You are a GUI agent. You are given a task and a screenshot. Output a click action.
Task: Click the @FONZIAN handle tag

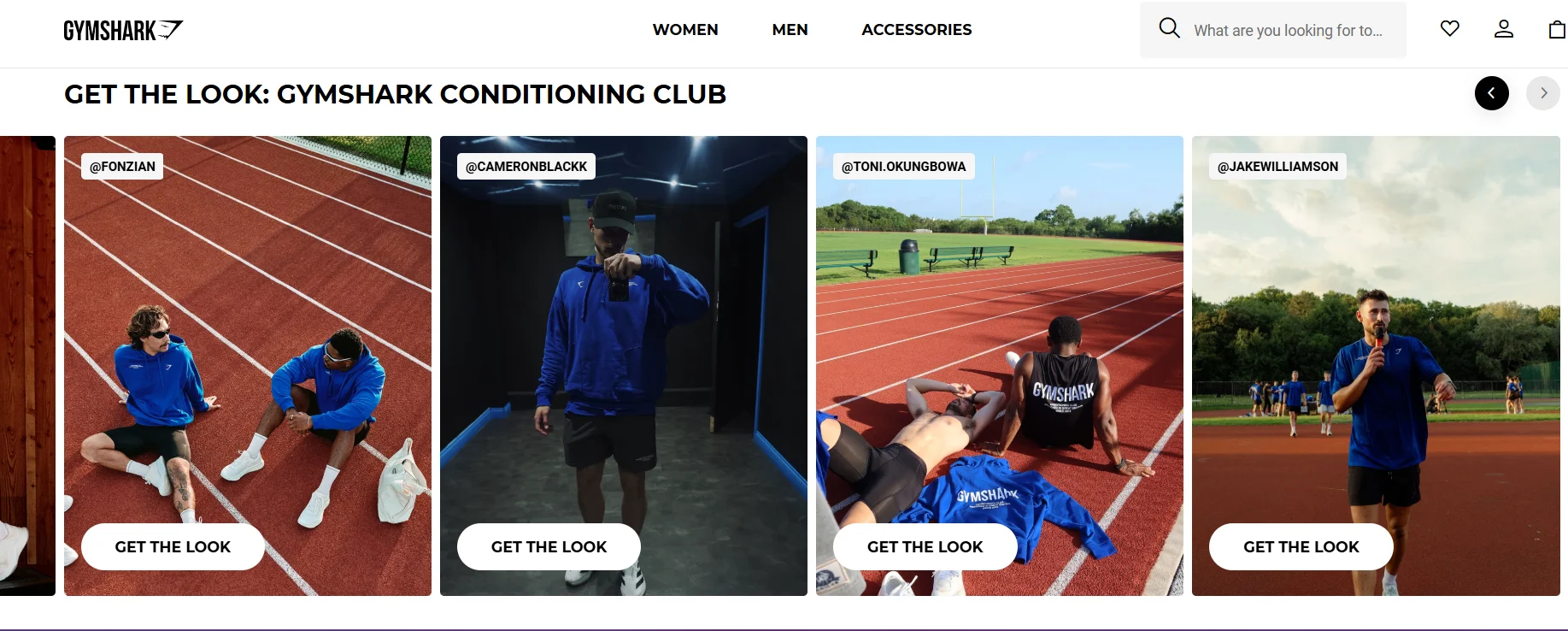tap(122, 167)
